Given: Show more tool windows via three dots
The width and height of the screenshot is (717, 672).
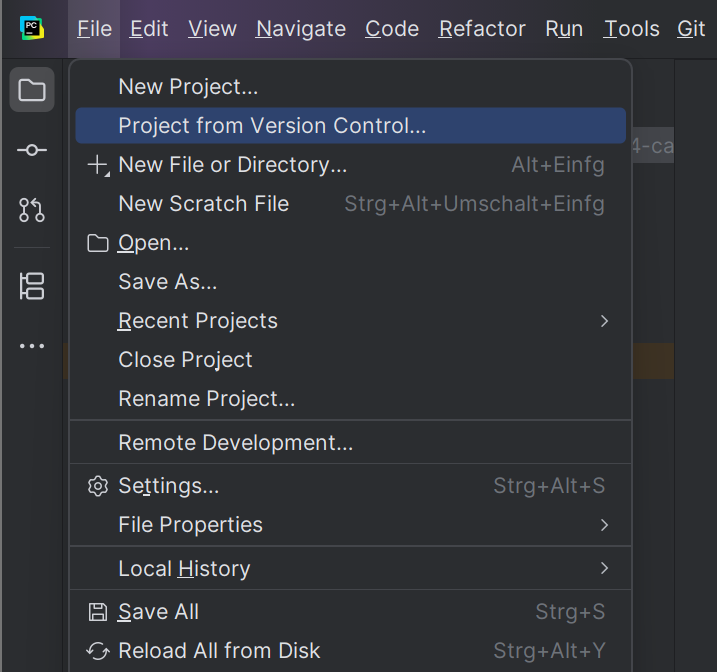Looking at the screenshot, I should coord(32,346).
